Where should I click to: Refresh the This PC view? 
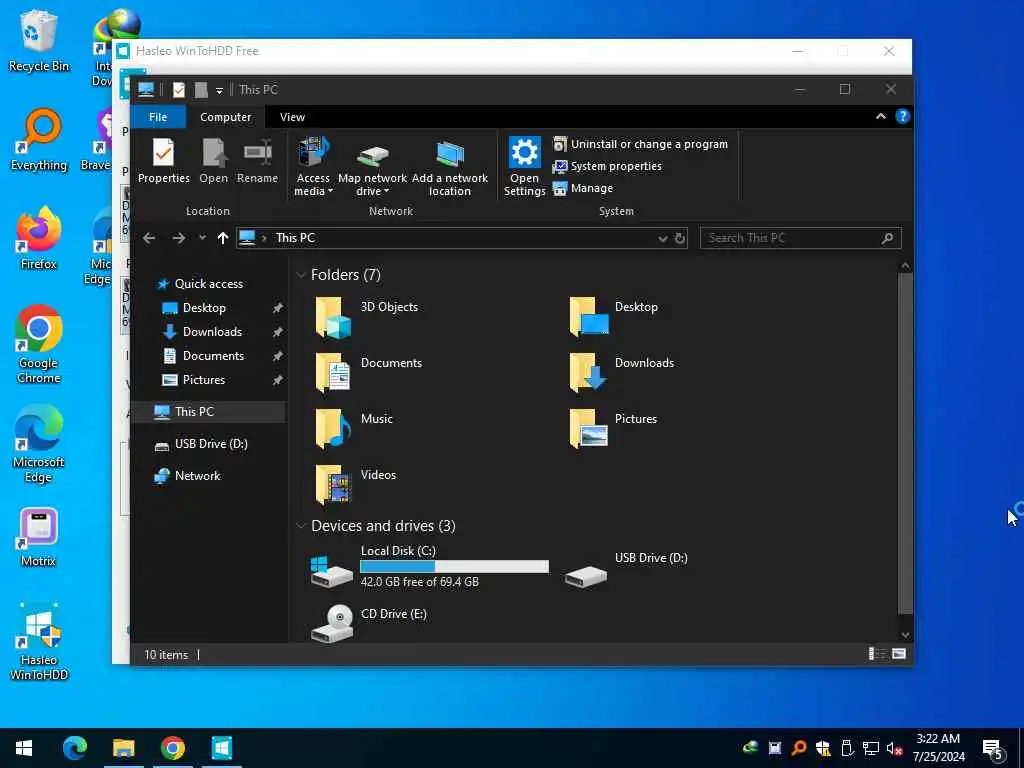coord(680,238)
